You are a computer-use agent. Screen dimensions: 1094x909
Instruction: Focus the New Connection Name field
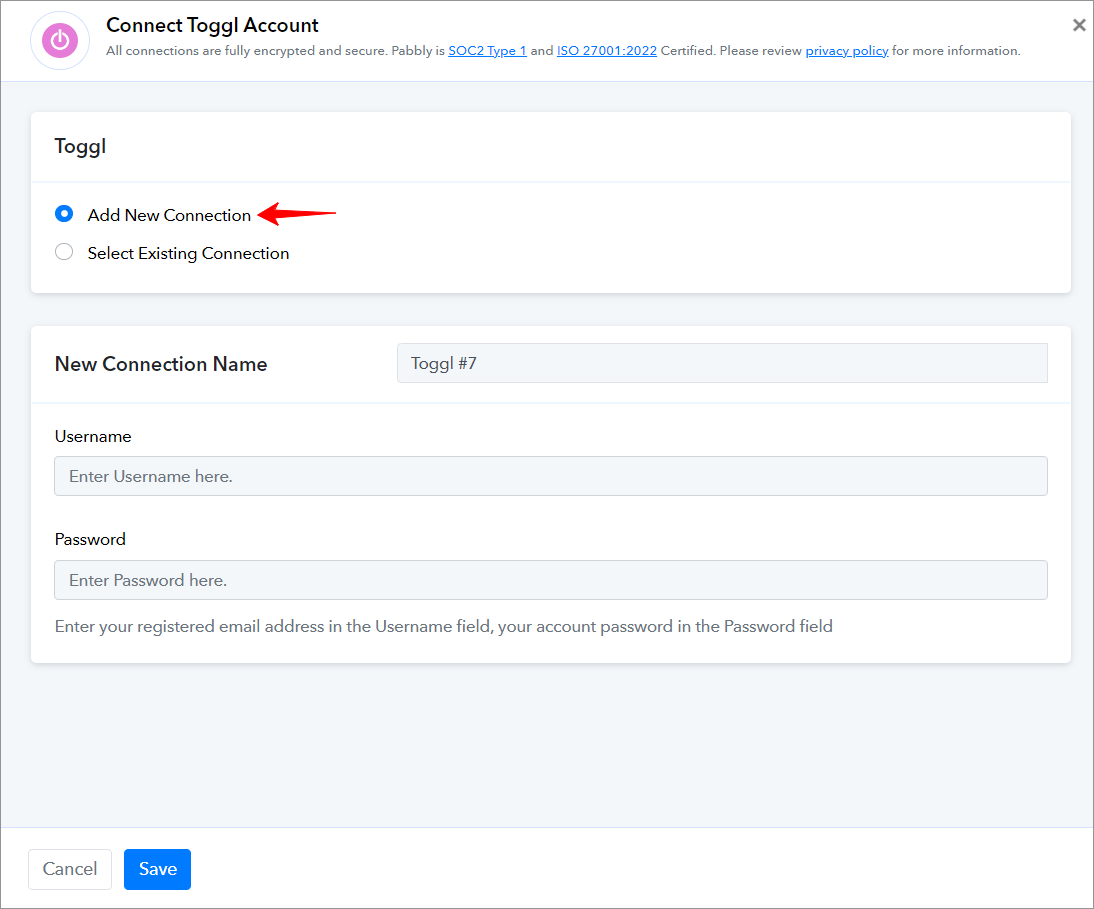722,363
